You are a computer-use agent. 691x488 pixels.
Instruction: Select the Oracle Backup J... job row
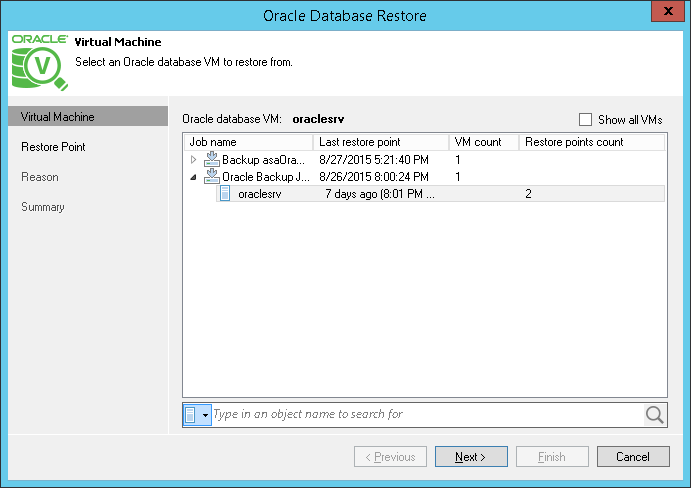pos(424,176)
